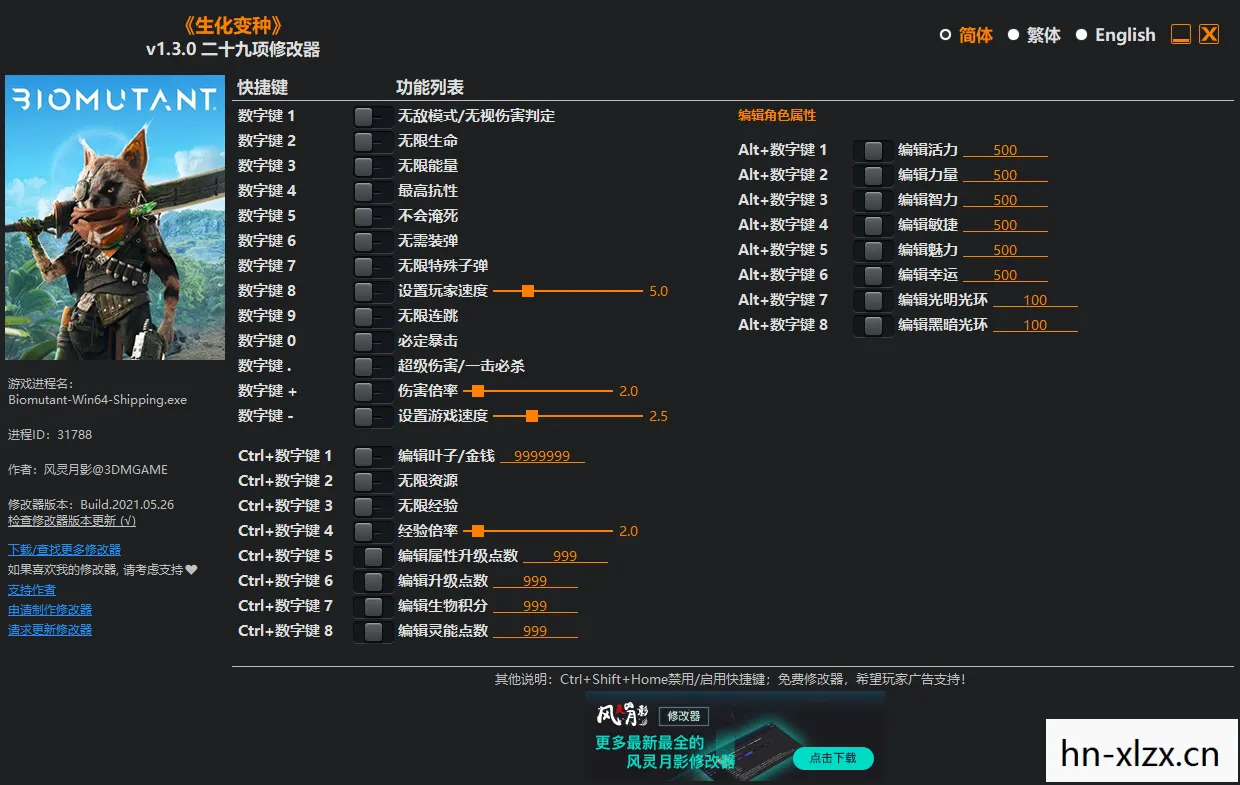The height and width of the screenshot is (785, 1240).
Task: Click the 编辑光明光环 value field
Action: pyautogui.click(x=1035, y=300)
